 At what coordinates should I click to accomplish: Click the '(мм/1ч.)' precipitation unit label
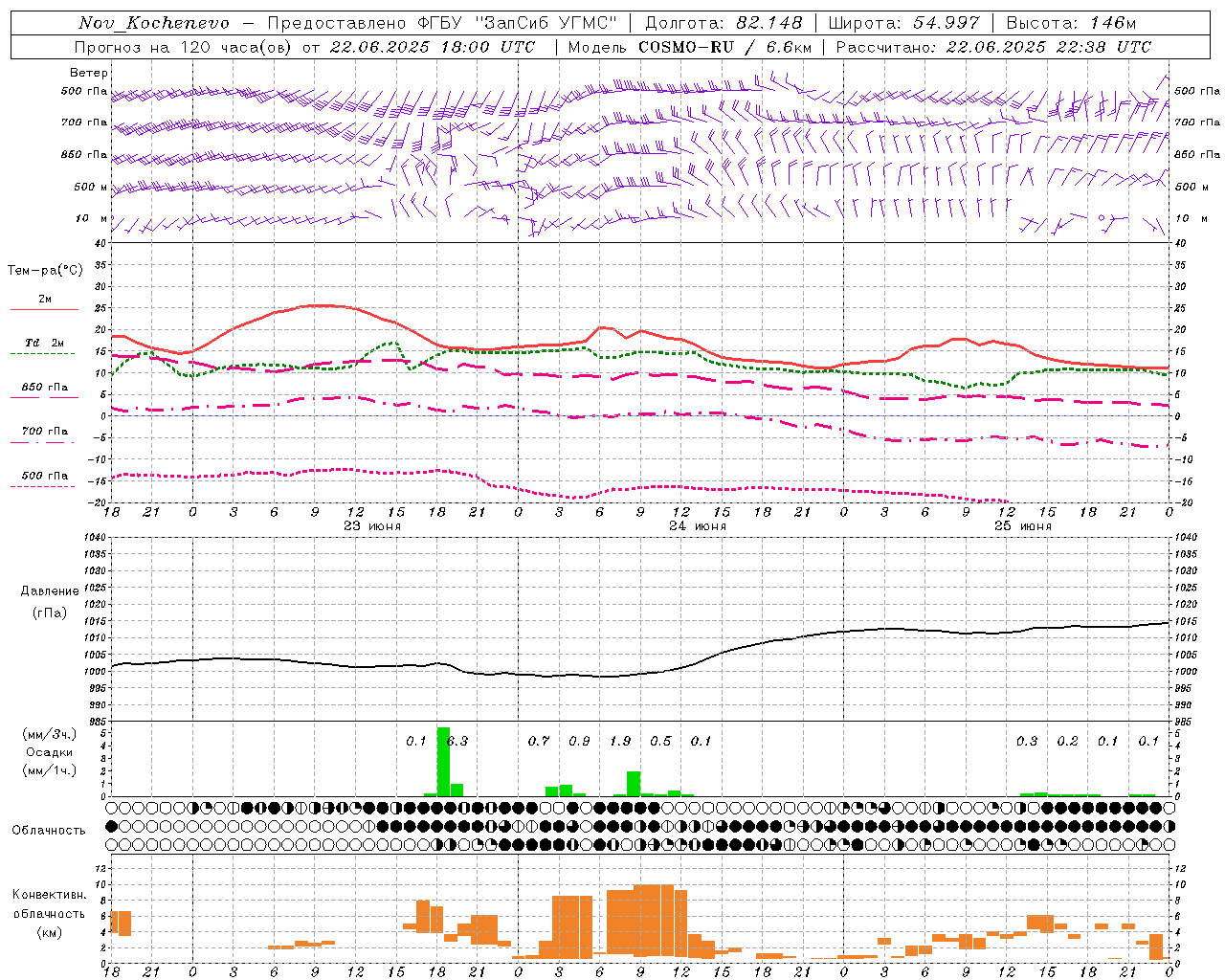(50, 770)
